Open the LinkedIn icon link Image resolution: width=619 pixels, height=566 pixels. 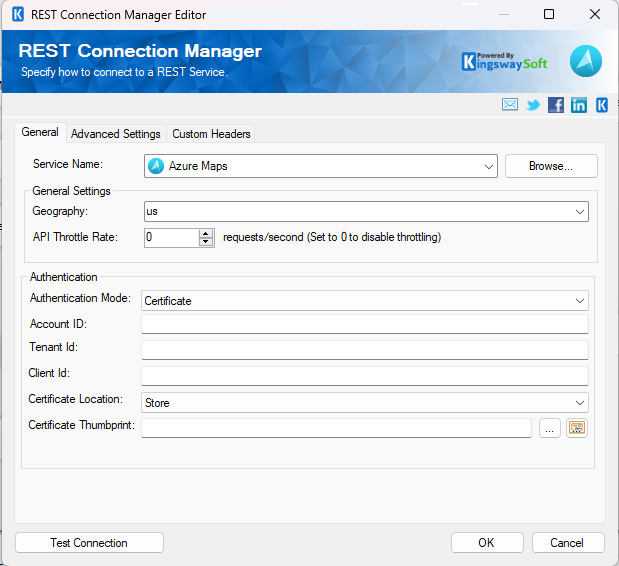(x=579, y=105)
